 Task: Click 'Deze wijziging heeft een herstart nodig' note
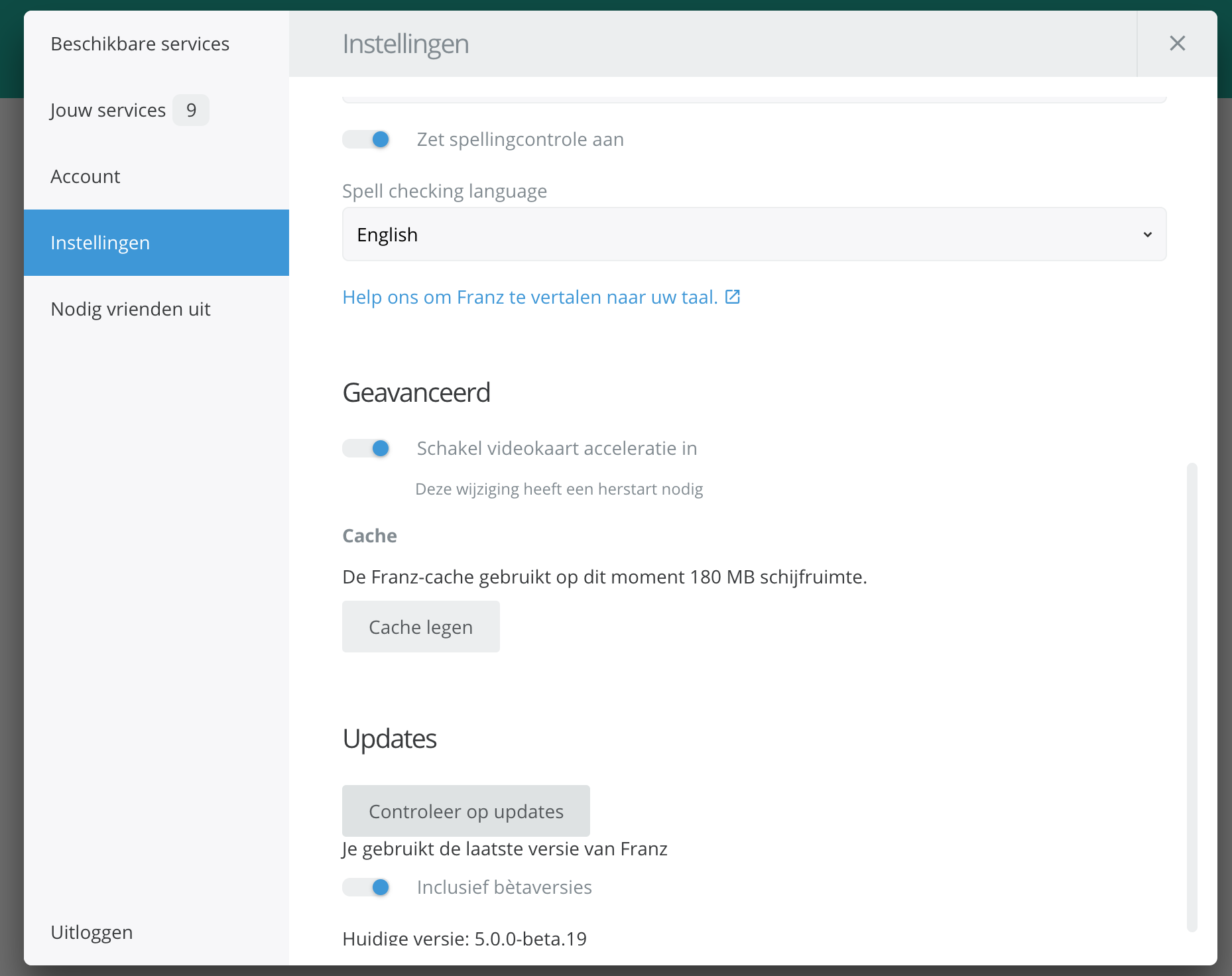click(559, 489)
